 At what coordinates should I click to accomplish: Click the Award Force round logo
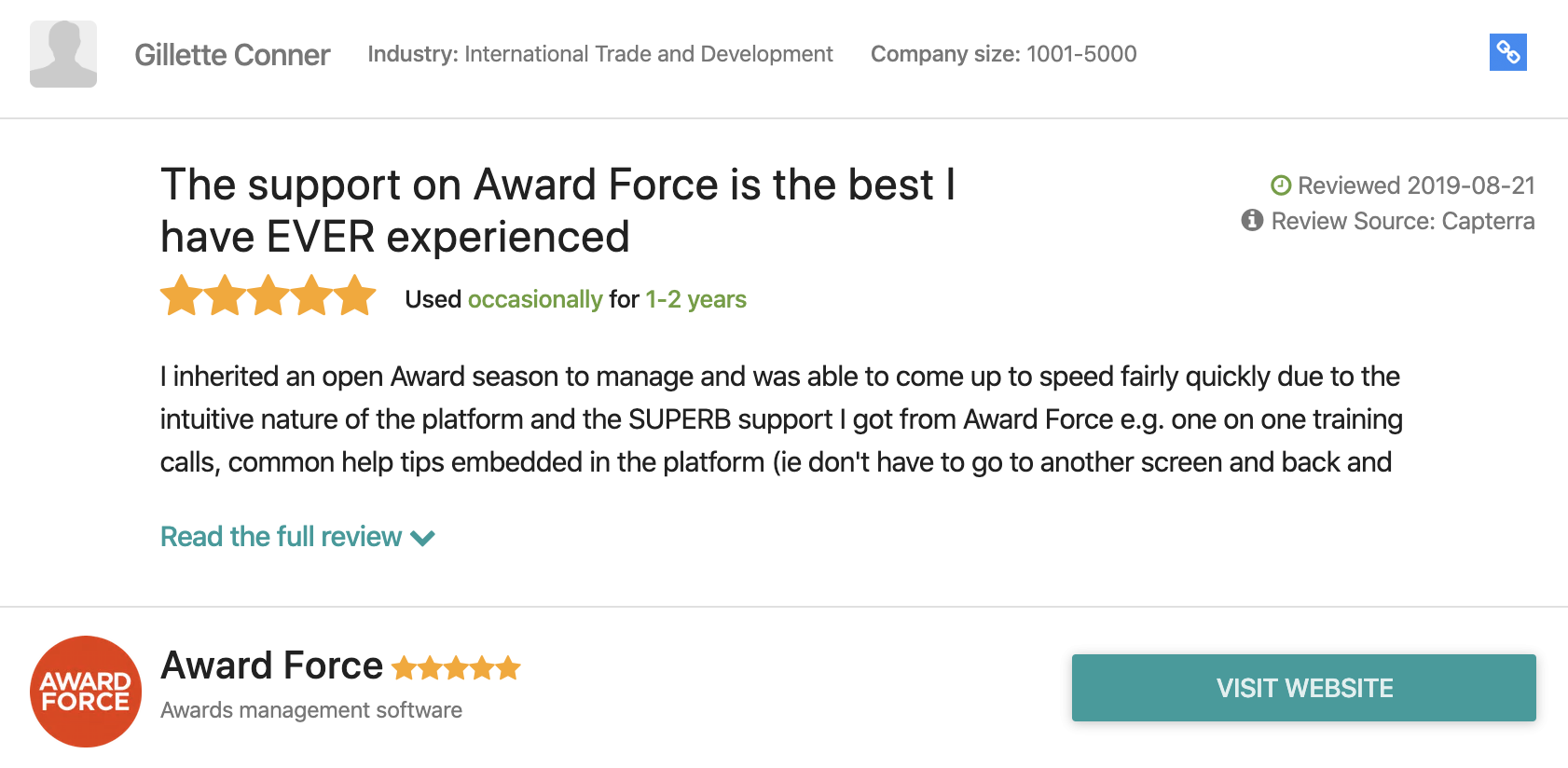(x=86, y=692)
